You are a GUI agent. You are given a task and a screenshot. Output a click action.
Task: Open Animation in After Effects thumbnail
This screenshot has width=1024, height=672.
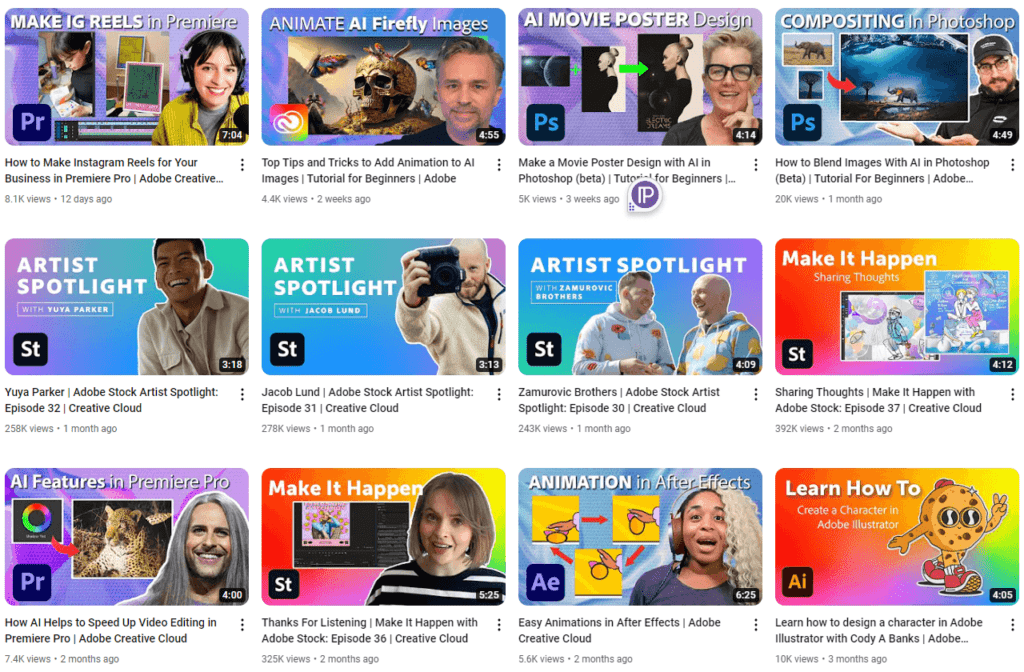click(640, 537)
